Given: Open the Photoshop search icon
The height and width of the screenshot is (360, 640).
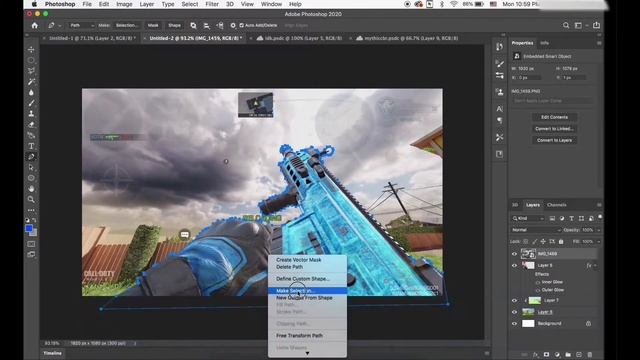Looking at the screenshot, I should pyautogui.click(x=566, y=25).
